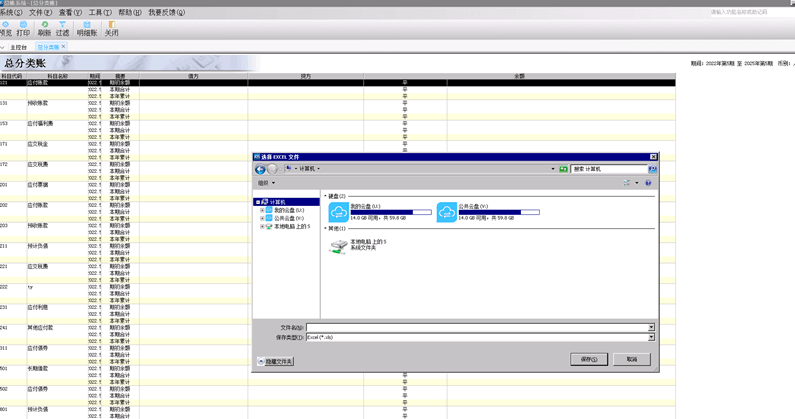Click the Print (打印) toolbar icon
The width and height of the screenshot is (795, 419).
(x=23, y=27)
